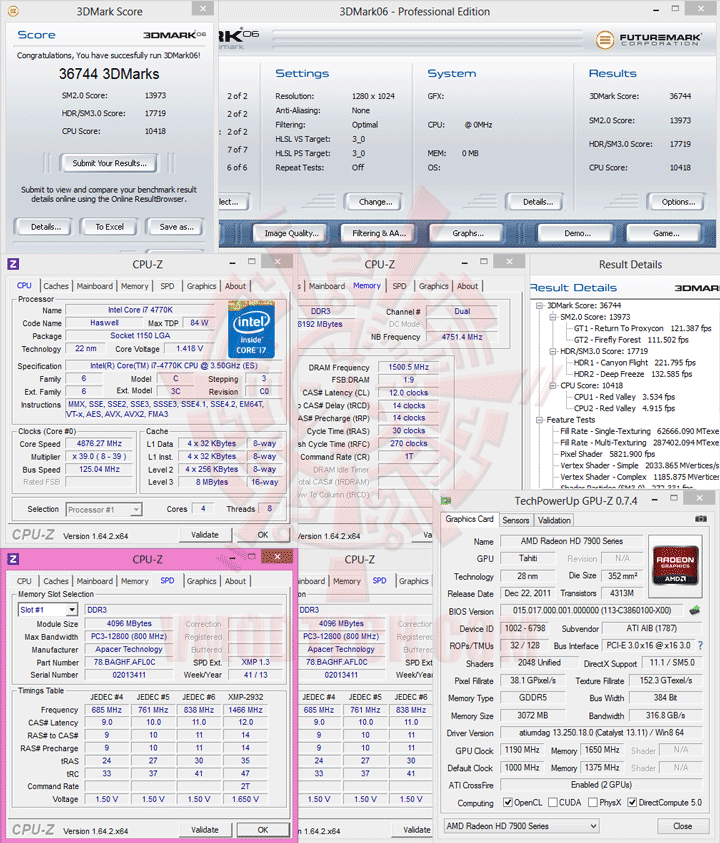This screenshot has height=843, width=720.
Task: Click the Graphs... button
Action: [x=467, y=233]
